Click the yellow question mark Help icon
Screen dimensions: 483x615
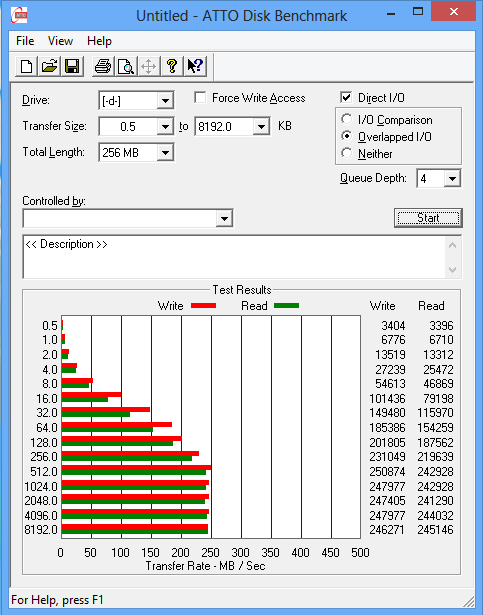(x=172, y=66)
